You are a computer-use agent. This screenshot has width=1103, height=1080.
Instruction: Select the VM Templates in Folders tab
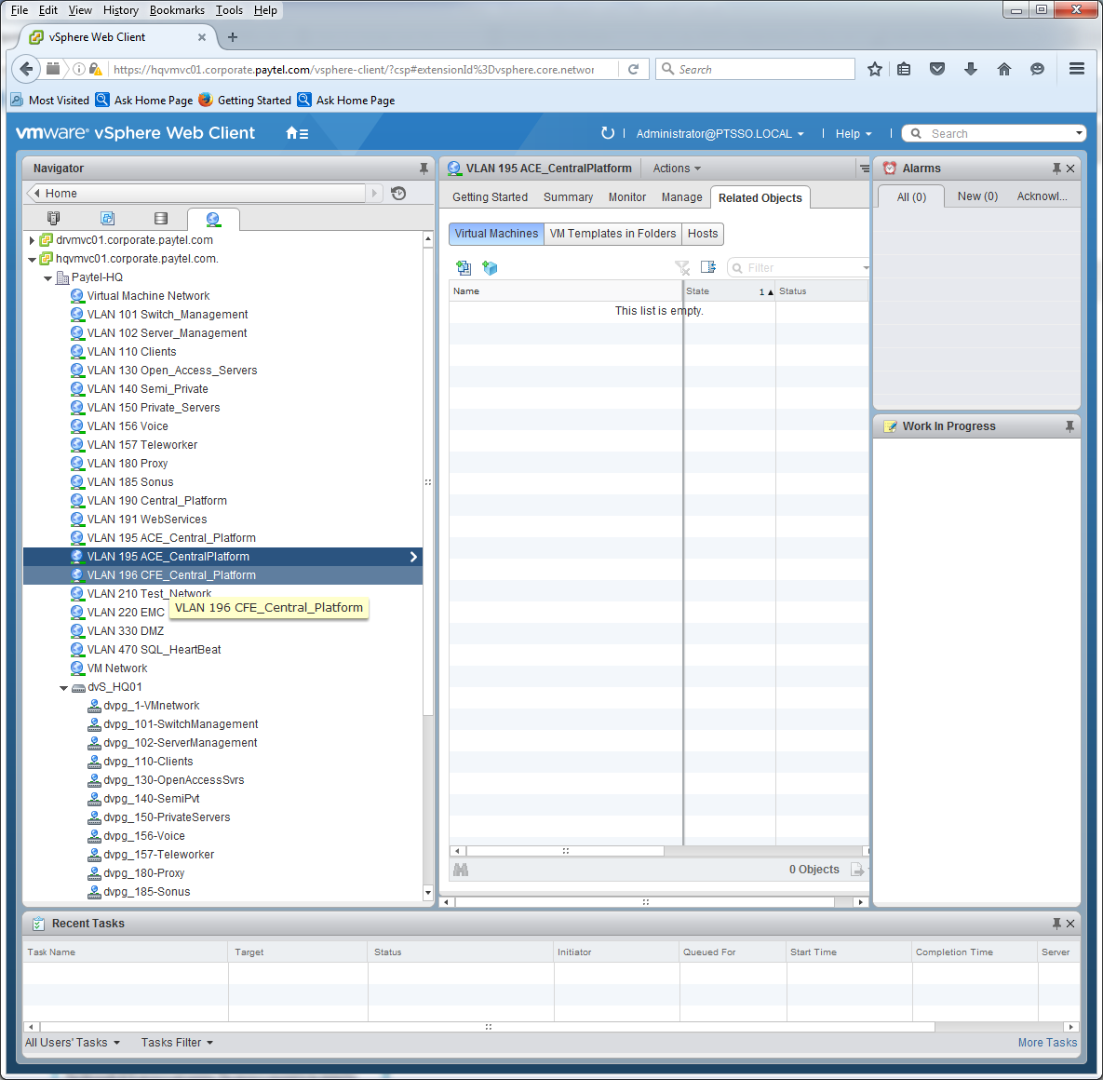coord(612,234)
